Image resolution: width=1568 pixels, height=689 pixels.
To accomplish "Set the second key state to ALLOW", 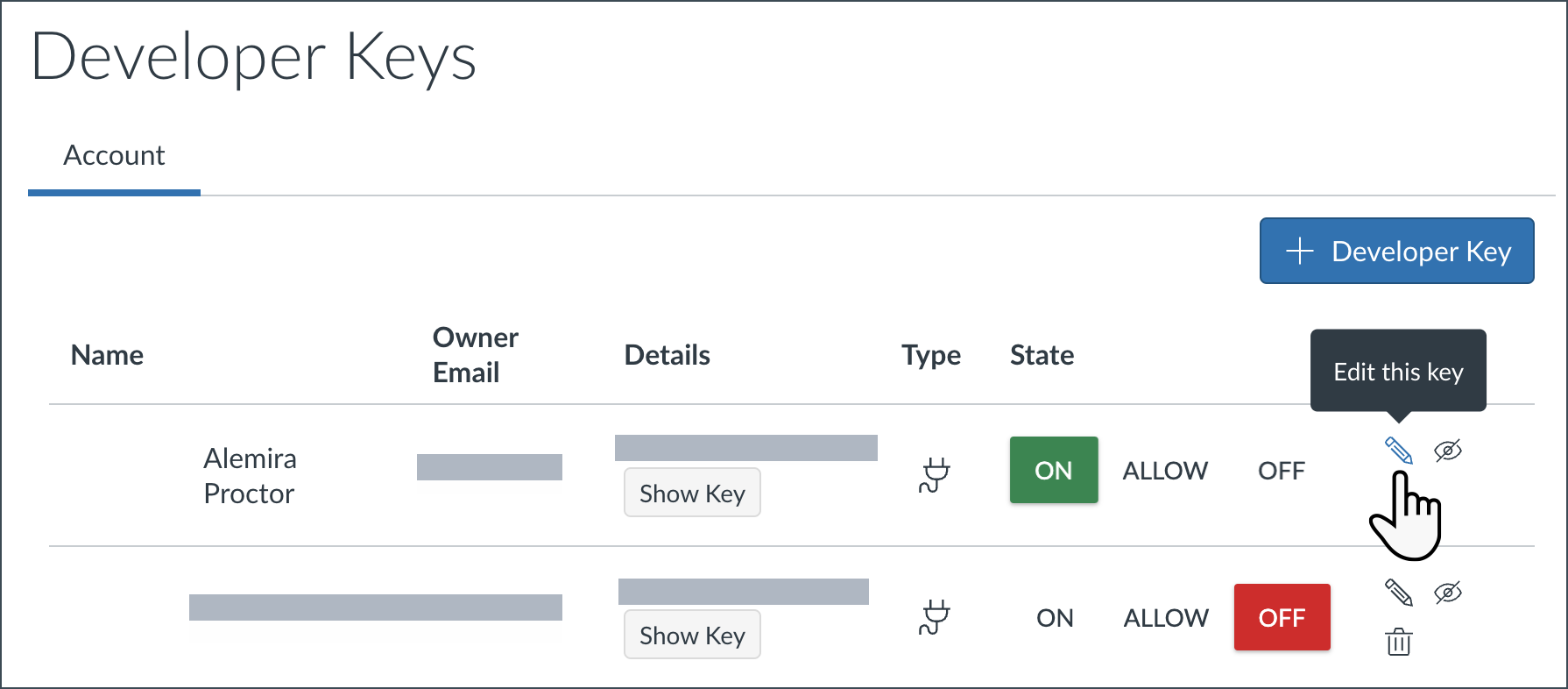I will (1166, 618).
